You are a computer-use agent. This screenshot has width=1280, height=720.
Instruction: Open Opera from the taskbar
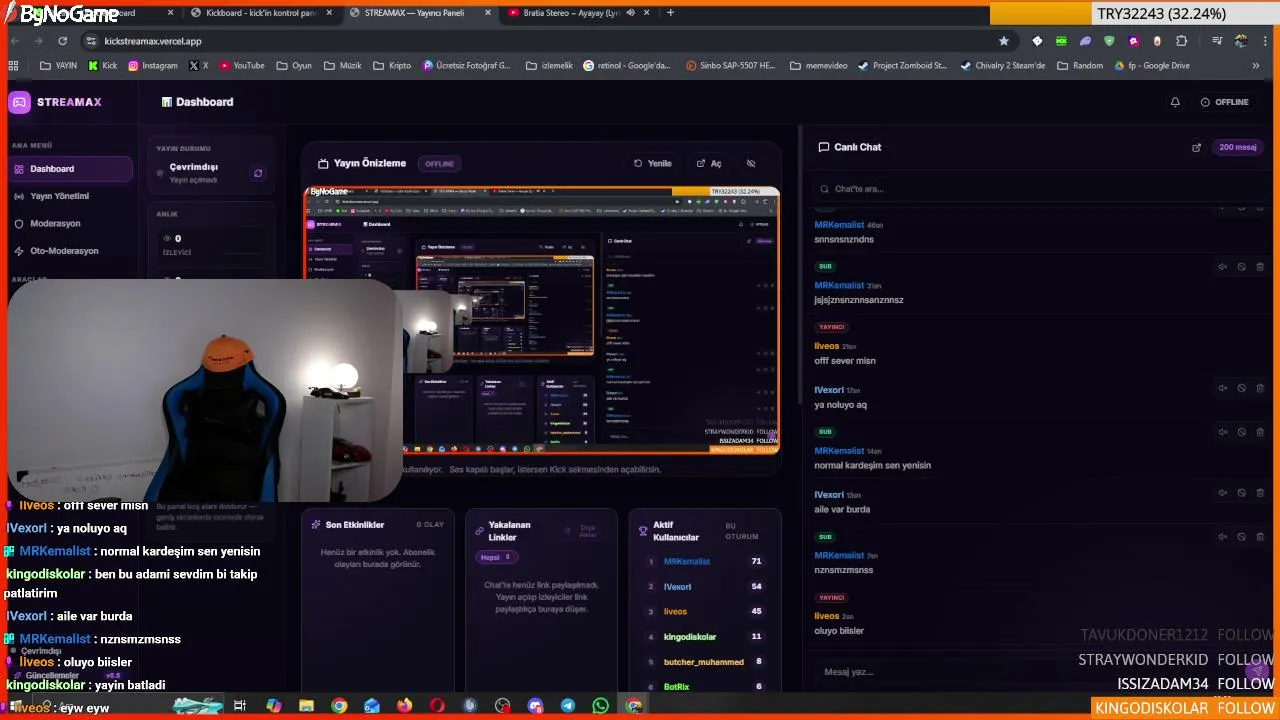point(437,706)
